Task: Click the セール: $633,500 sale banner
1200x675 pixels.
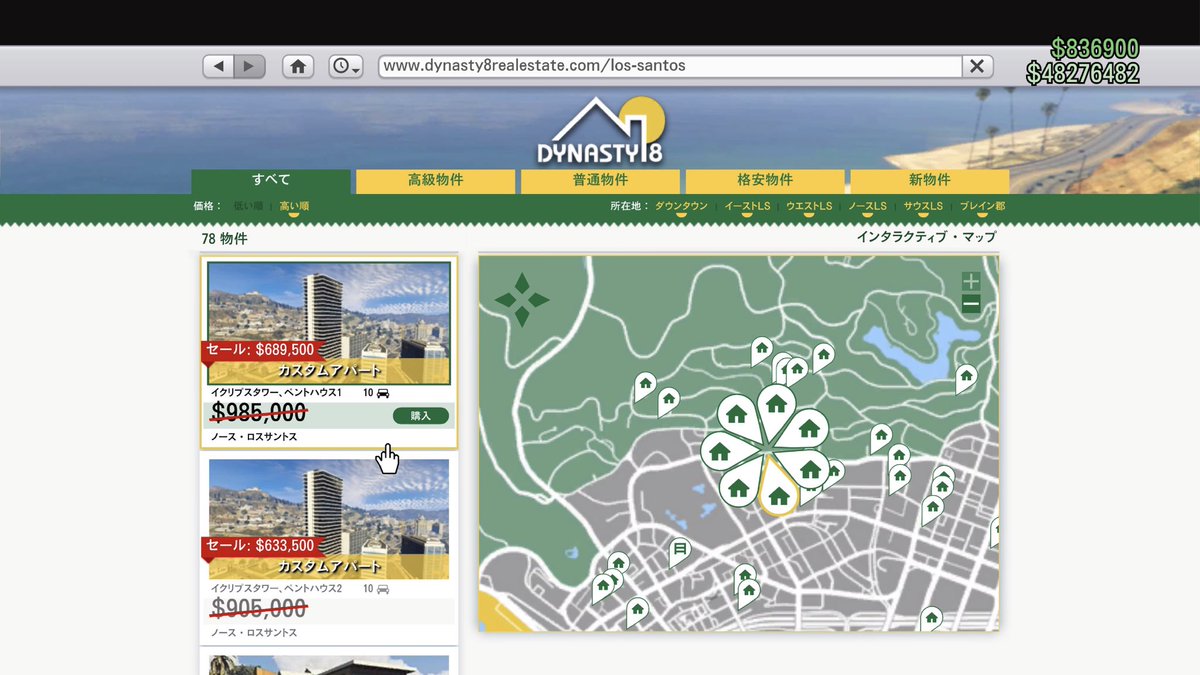Action: [x=260, y=546]
